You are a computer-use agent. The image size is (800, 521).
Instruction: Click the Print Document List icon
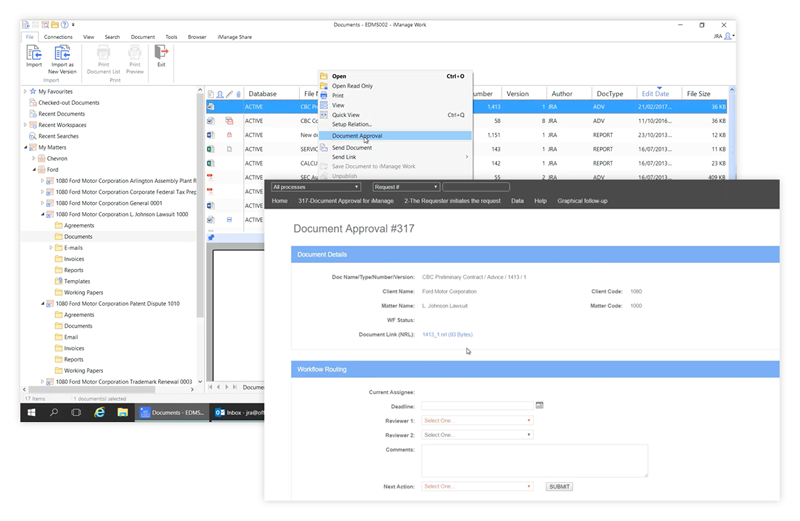tap(104, 53)
